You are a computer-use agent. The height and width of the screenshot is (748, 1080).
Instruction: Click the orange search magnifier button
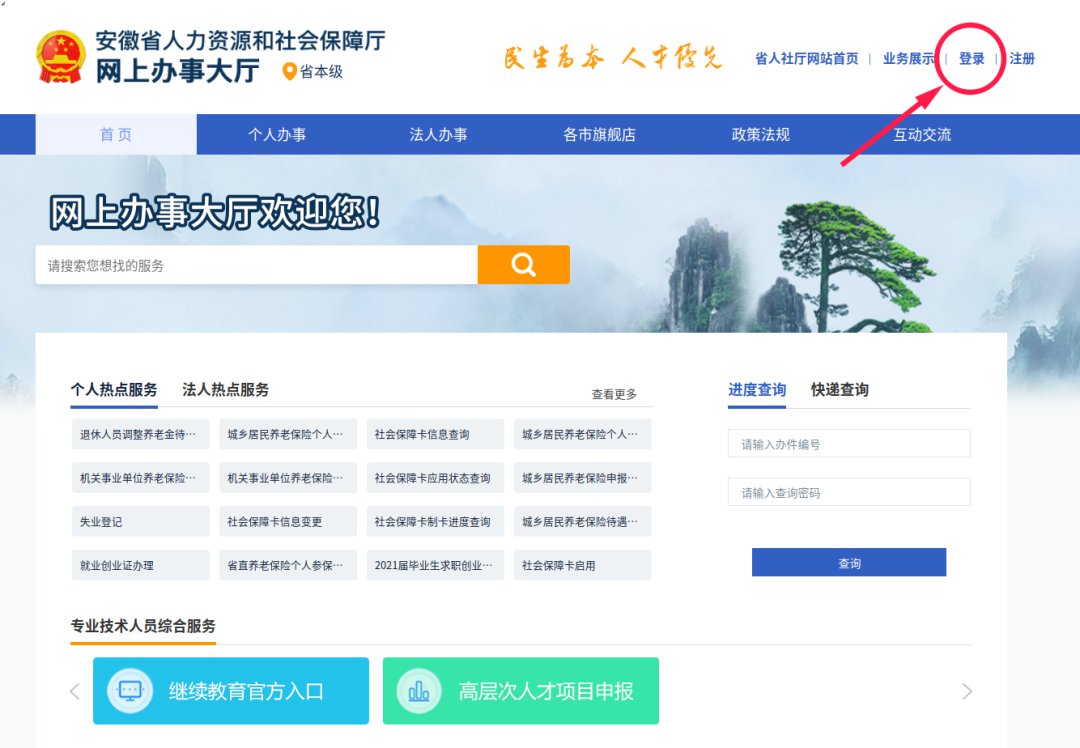click(x=523, y=265)
